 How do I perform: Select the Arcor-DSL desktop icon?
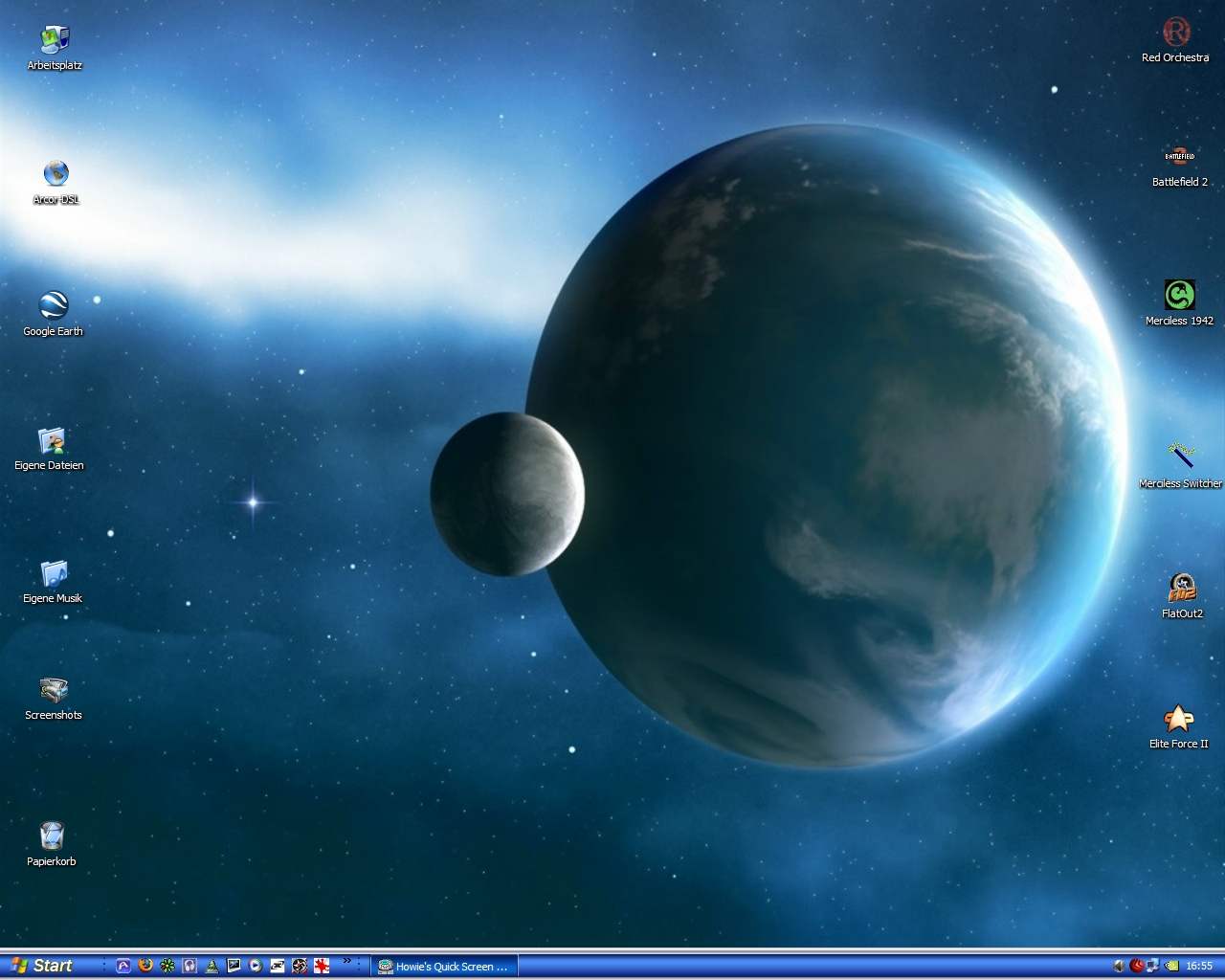coord(56,182)
